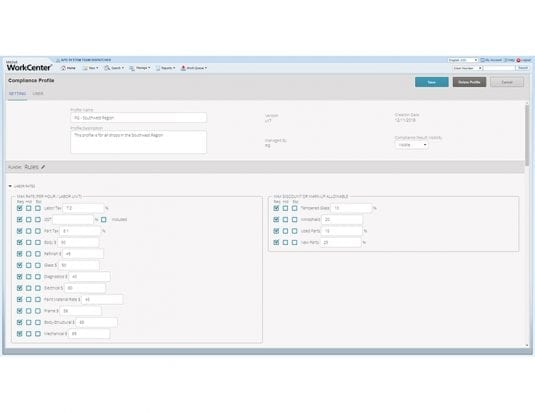Screen dimensions: 535x413
Task: Check the third checkbox in the Paint Material Rate row
Action: pyautogui.click(x=38, y=299)
